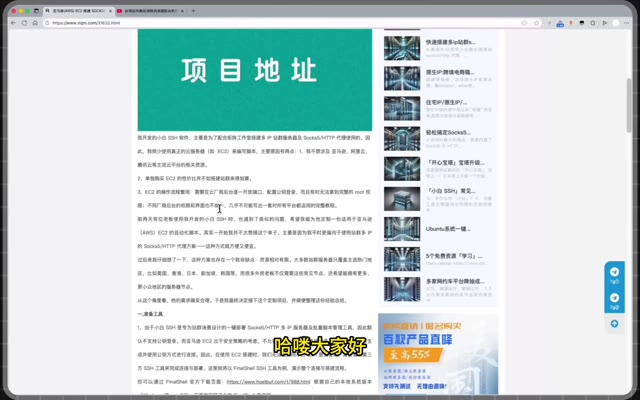
Task: Close the second browser tab
Action: tap(182, 11)
